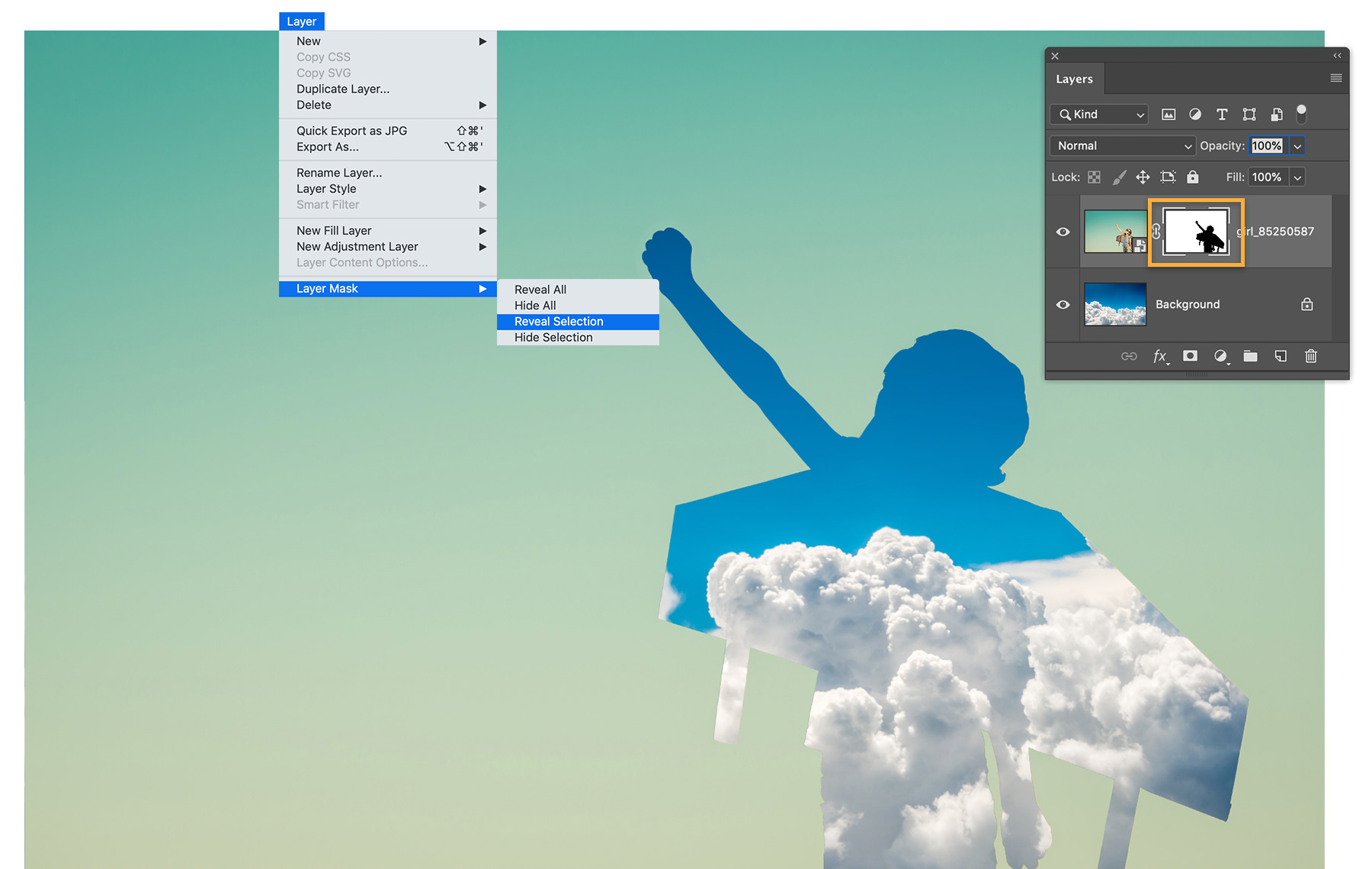The image size is (1372, 869).
Task: Create a new group with the folder icon
Action: [1250, 356]
